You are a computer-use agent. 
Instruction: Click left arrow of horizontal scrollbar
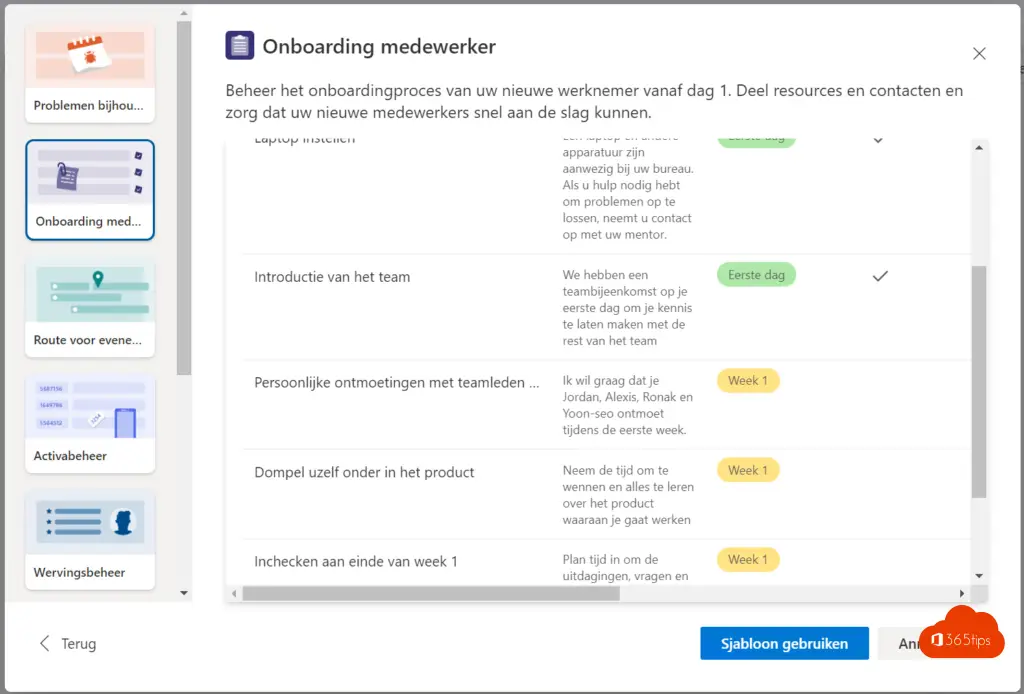tap(234, 593)
